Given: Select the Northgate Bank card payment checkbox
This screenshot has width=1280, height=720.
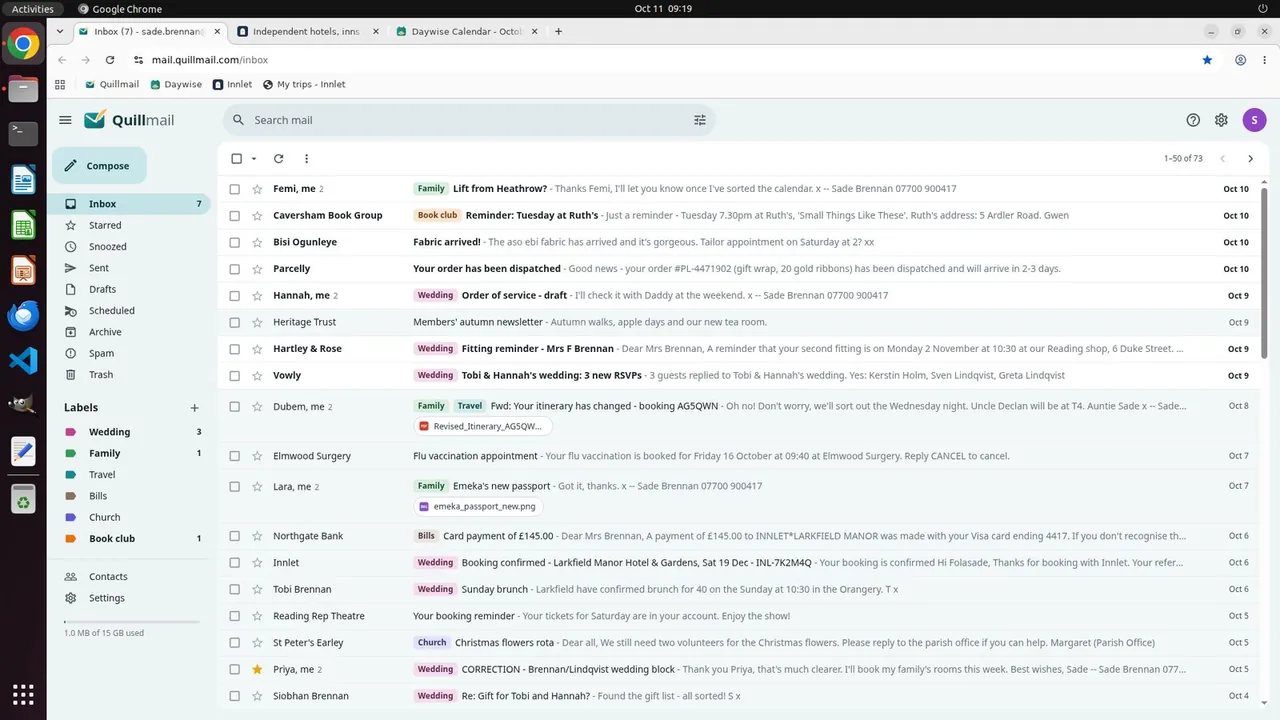Looking at the screenshot, I should pyautogui.click(x=235, y=536).
